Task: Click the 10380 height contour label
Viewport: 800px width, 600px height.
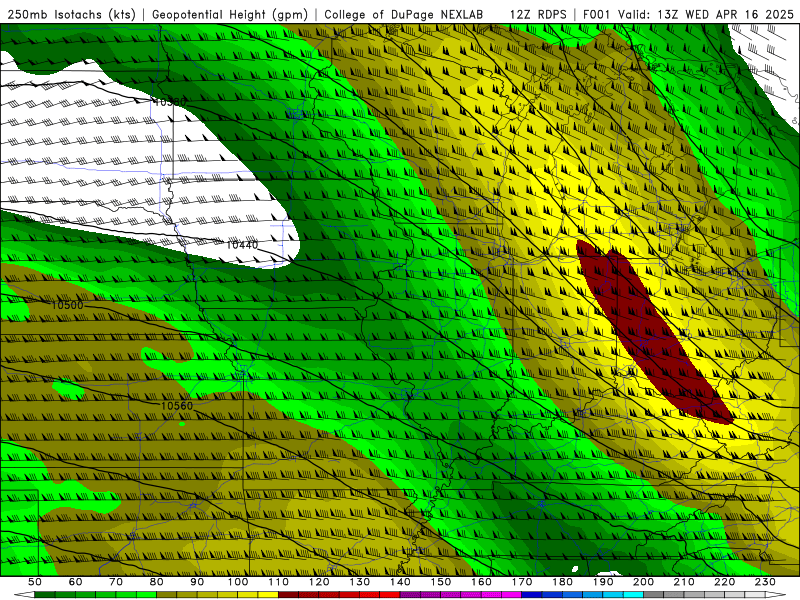Action: [170, 102]
